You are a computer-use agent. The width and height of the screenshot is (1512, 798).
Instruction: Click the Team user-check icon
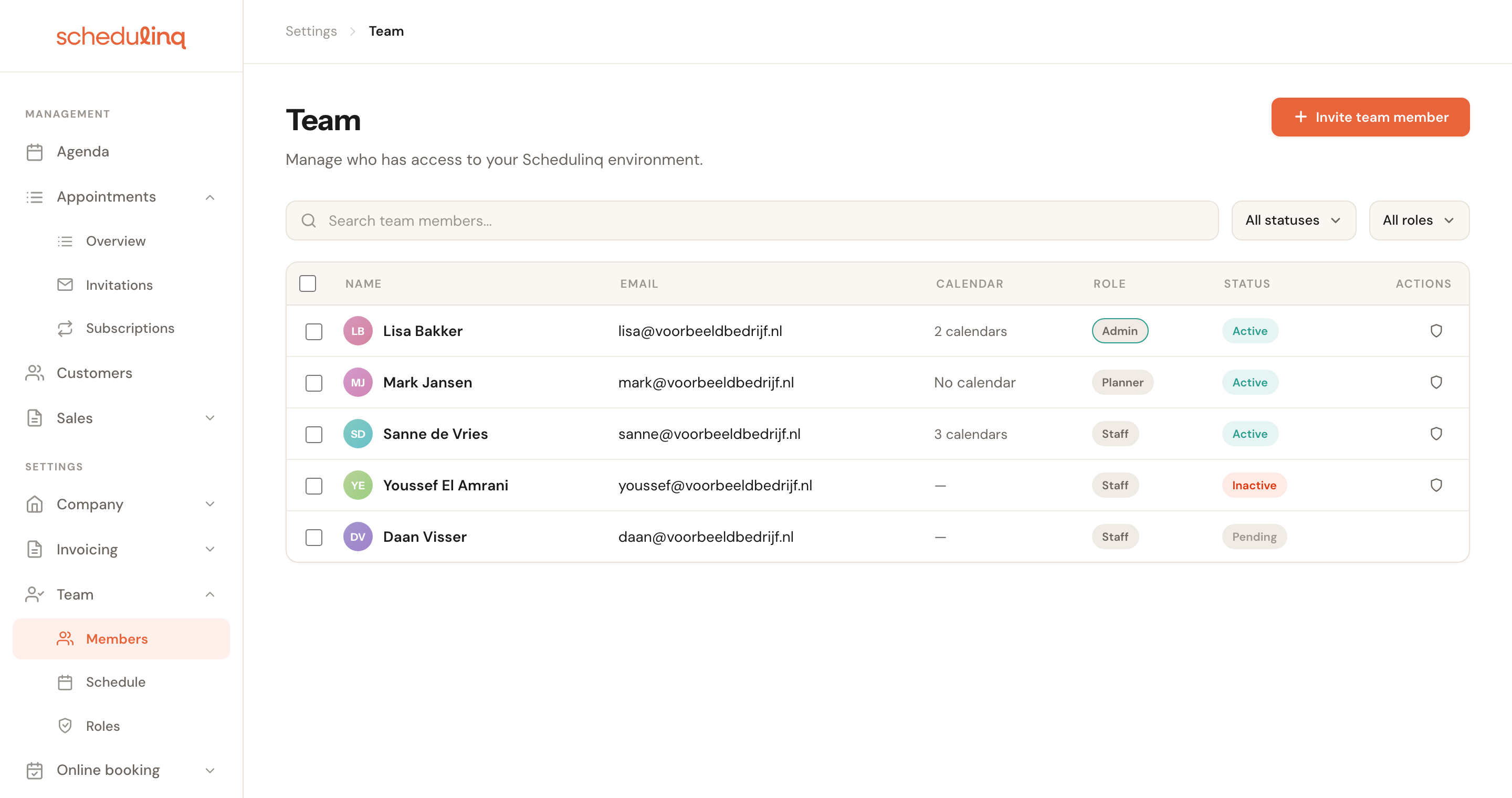pyautogui.click(x=35, y=594)
